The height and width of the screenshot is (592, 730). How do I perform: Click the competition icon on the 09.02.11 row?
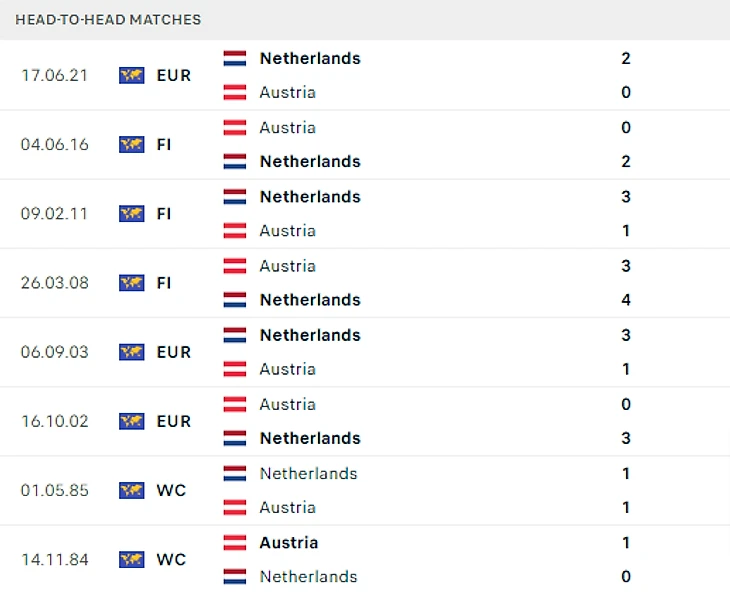coord(131,213)
